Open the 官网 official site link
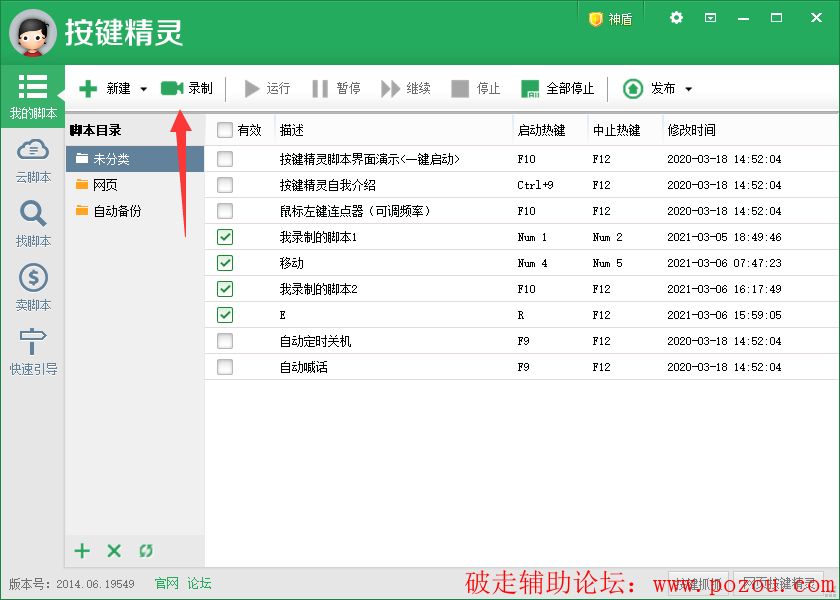The image size is (840, 600). click(166, 583)
